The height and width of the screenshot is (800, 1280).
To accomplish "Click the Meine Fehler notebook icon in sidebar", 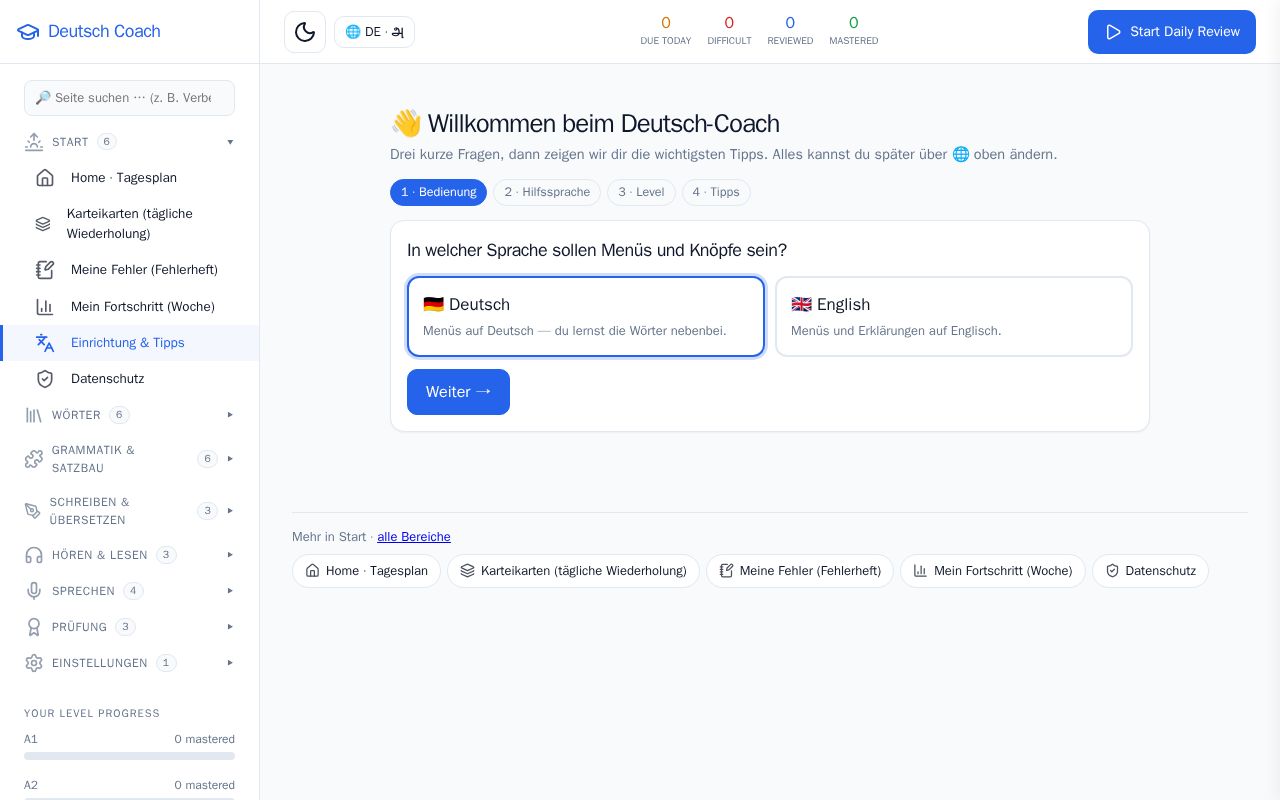I will [x=45, y=270].
